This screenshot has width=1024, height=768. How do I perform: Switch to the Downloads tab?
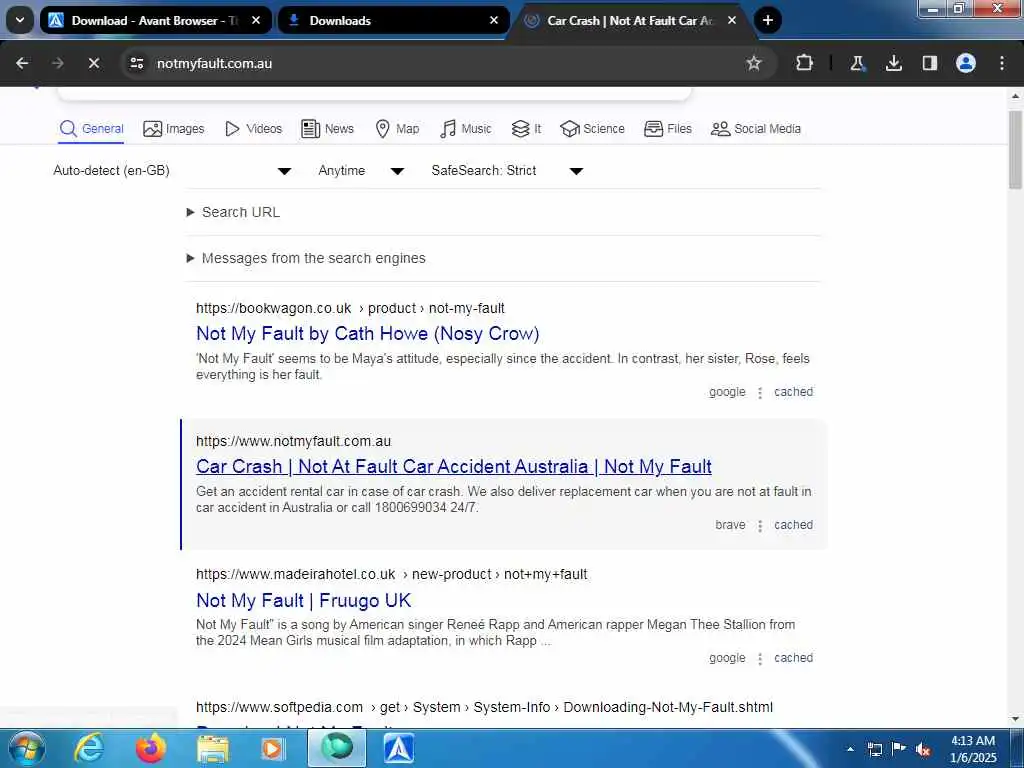(x=392, y=20)
